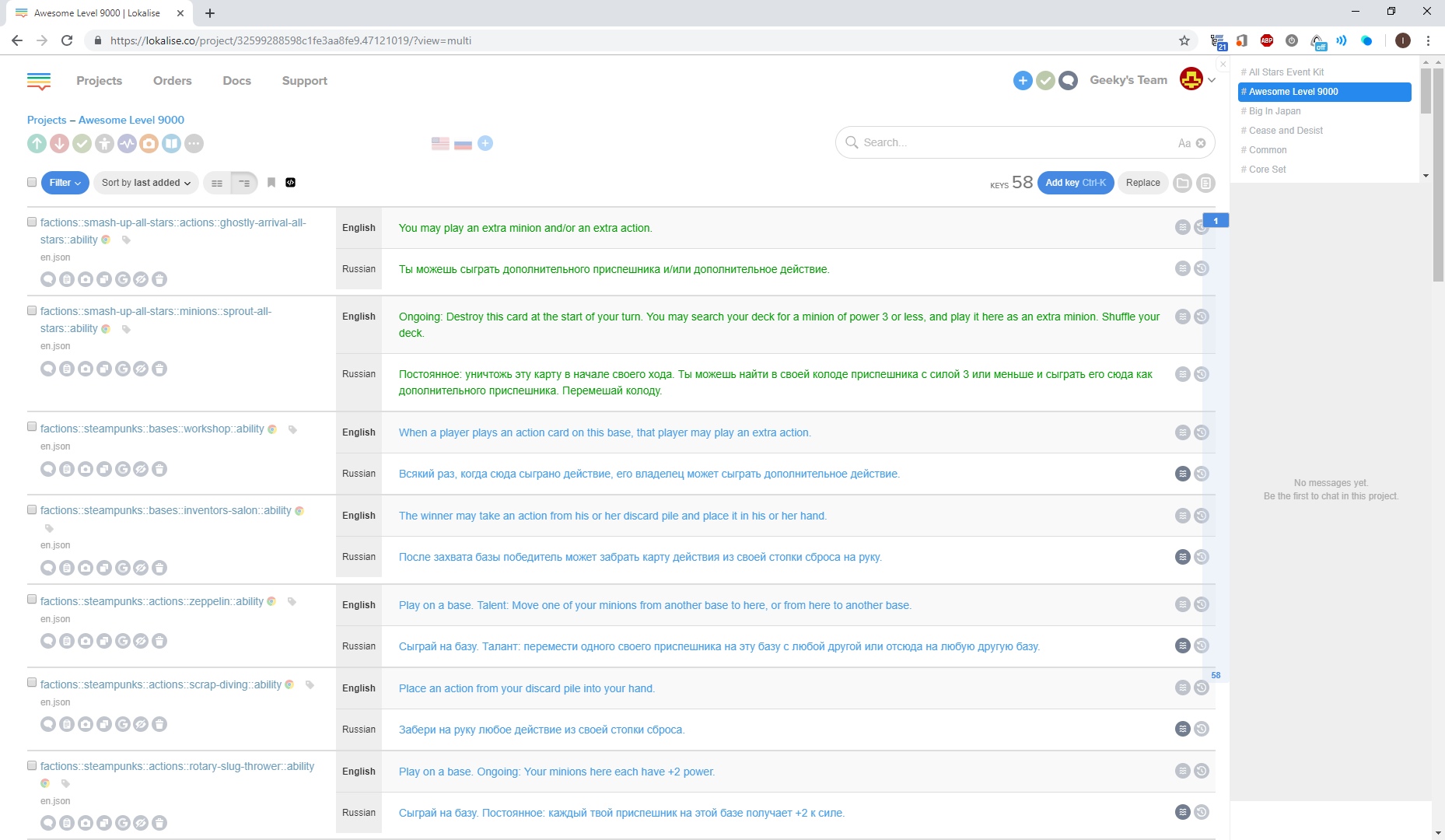Click the Lokalise logo
This screenshot has width=1445, height=840.
pyautogui.click(x=38, y=80)
